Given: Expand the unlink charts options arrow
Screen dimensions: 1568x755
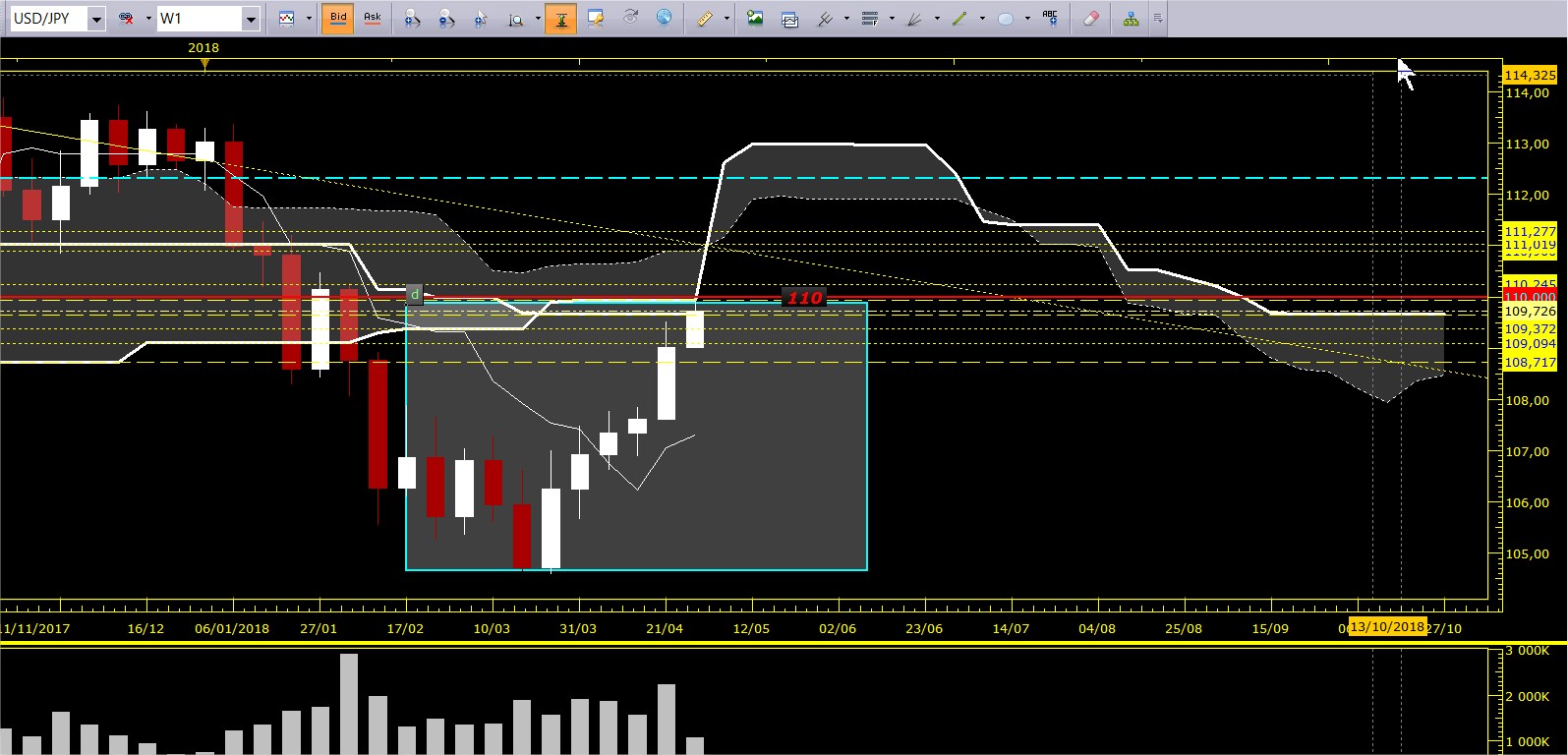Looking at the screenshot, I should [148, 19].
